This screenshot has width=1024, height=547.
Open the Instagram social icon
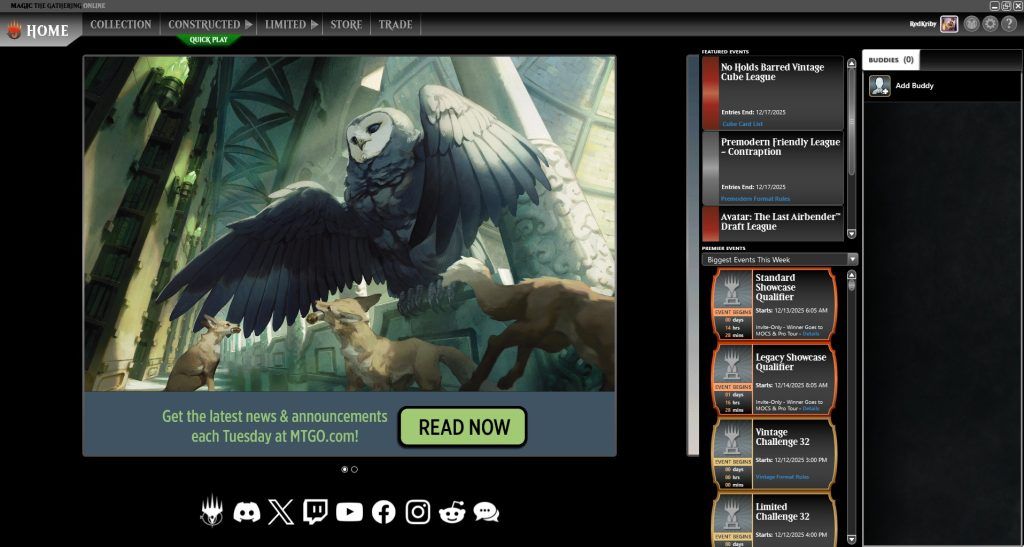418,512
